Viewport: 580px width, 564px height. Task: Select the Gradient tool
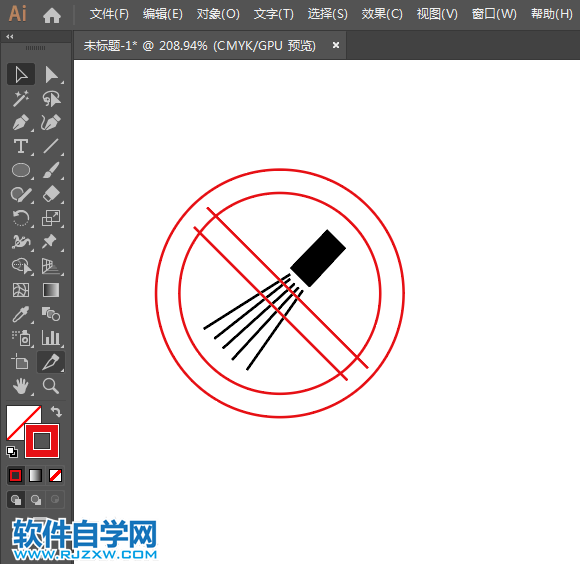51,290
